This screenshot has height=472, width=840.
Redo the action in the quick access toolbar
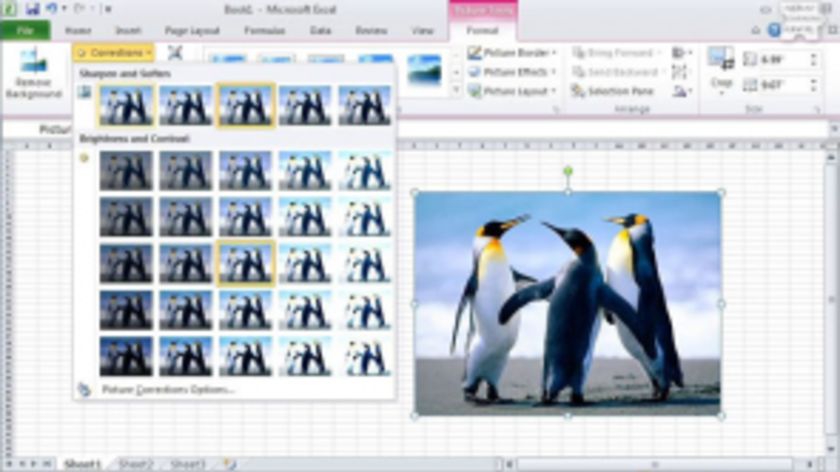click(x=80, y=9)
